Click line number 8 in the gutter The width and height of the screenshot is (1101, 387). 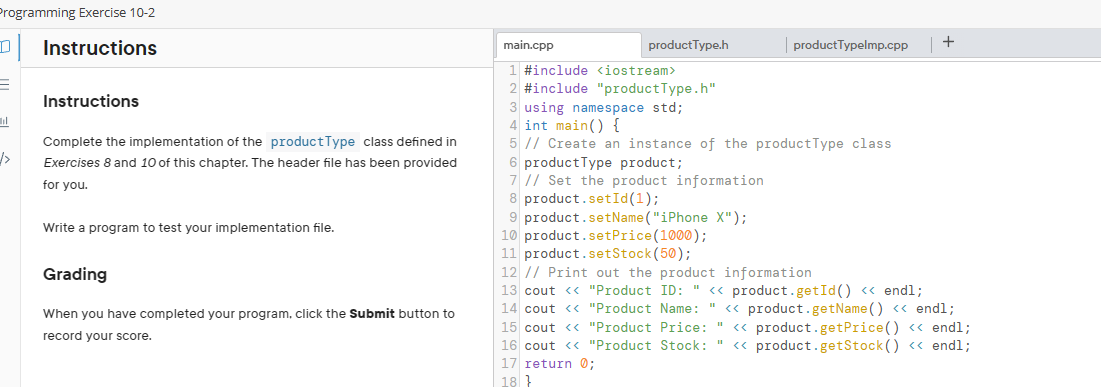513,199
